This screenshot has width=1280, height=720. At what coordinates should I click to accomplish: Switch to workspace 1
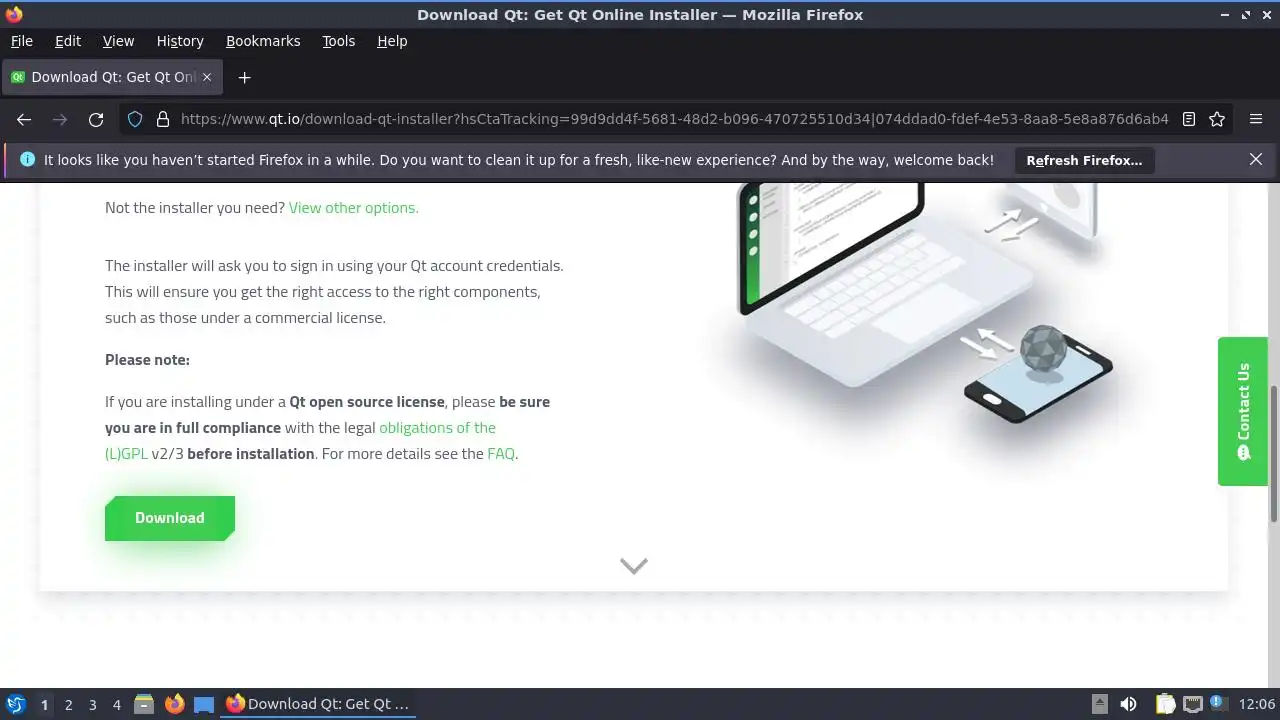pos(44,704)
